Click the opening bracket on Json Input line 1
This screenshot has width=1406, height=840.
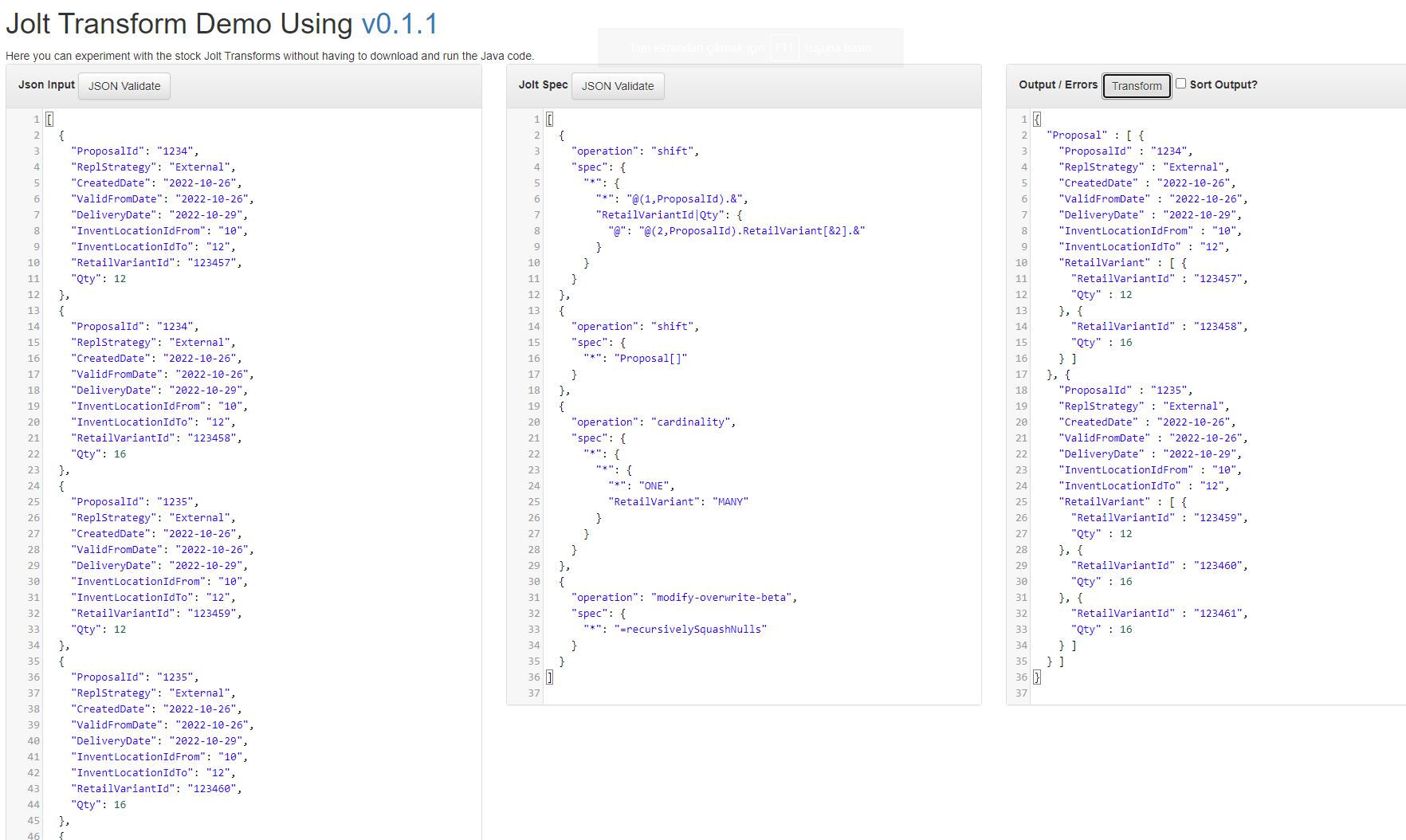coord(49,120)
